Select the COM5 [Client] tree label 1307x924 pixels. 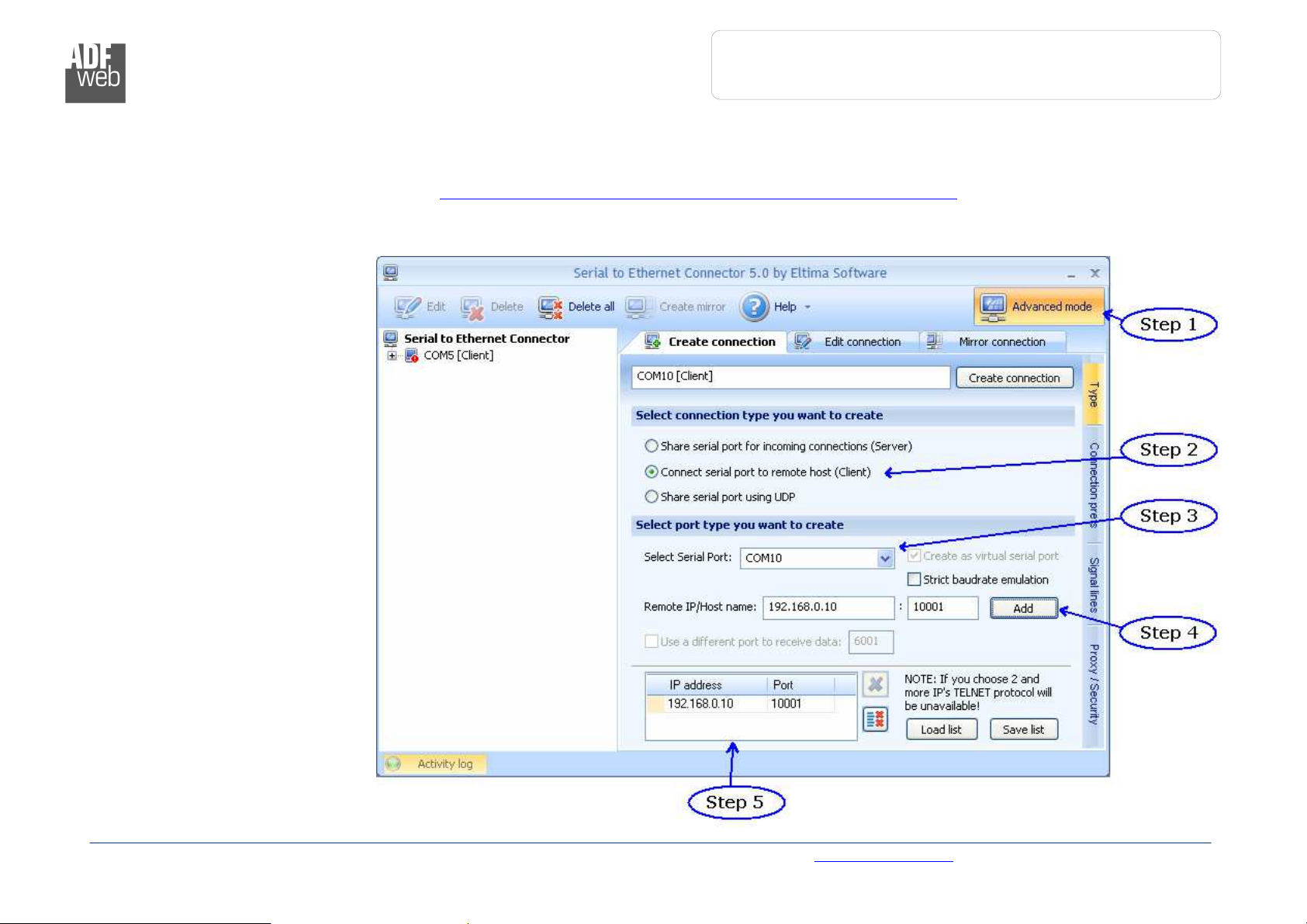(x=458, y=355)
